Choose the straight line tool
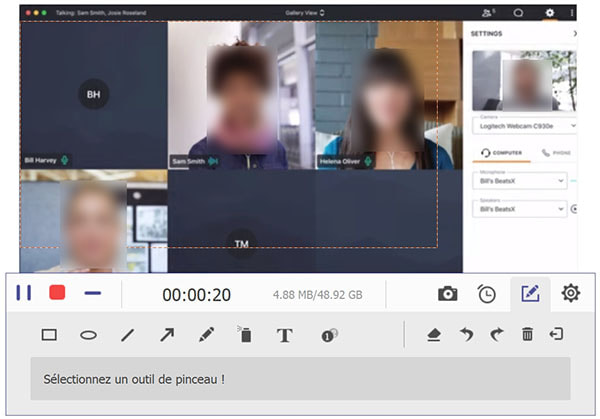Viewport: 600px width, 419px height. (127, 335)
